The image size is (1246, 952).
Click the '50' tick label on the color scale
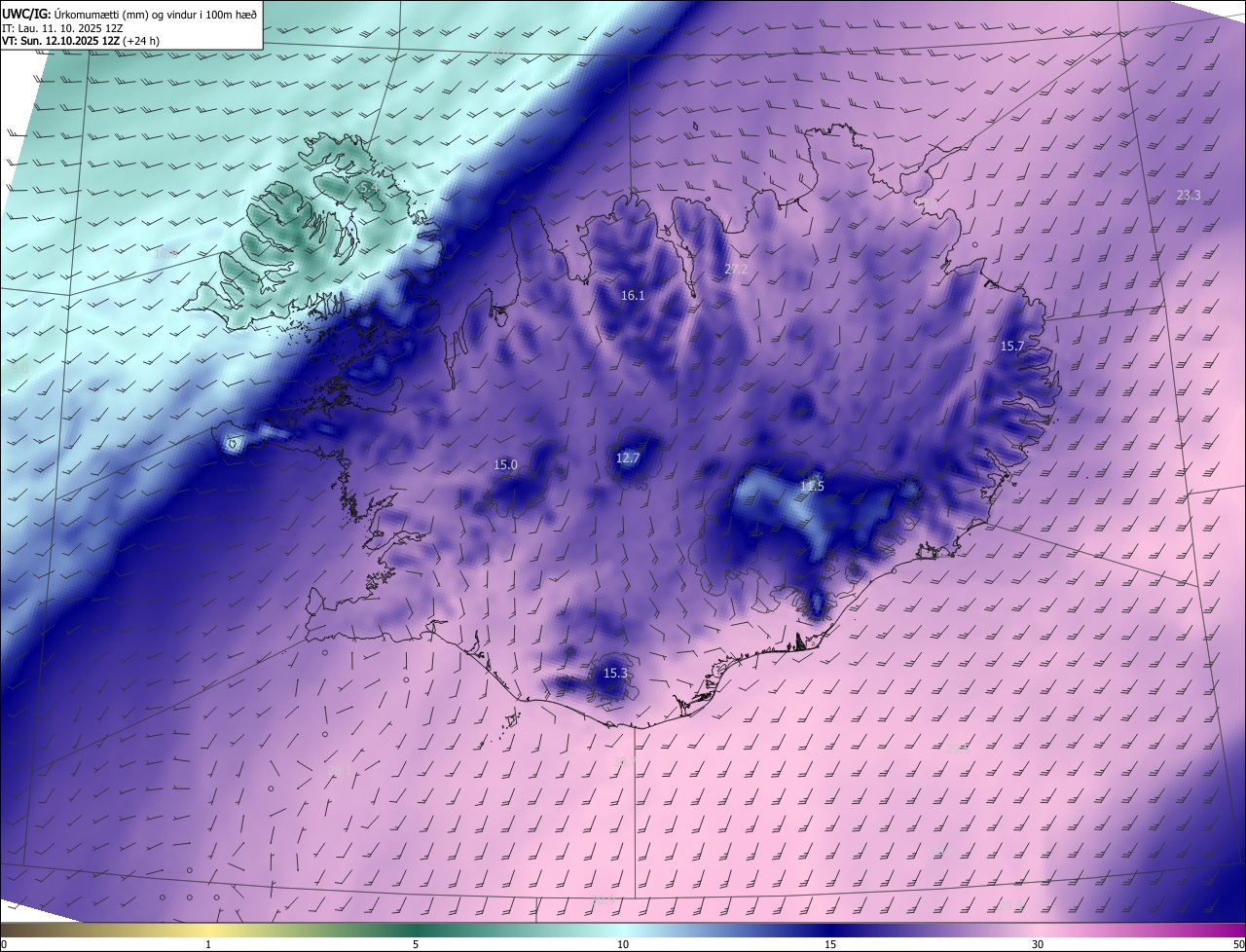[1238, 945]
